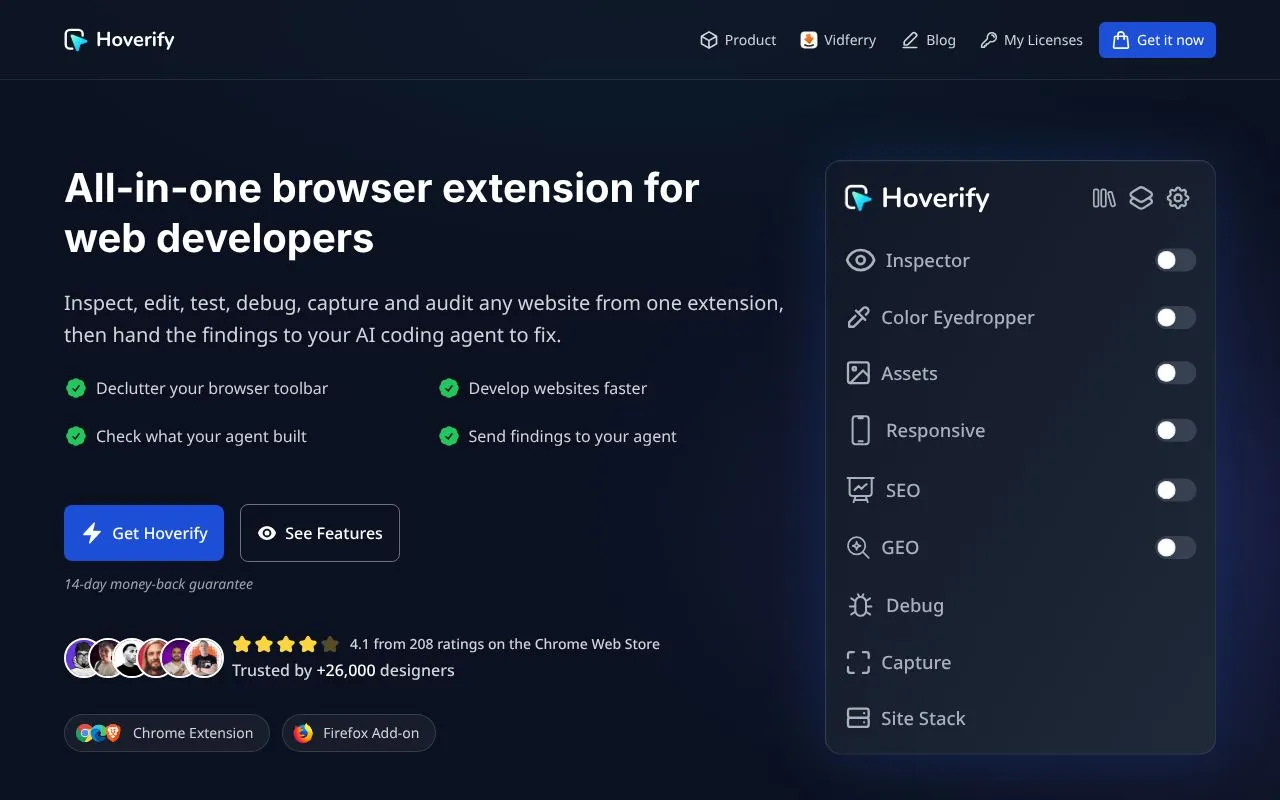
Task: Click the Firefox logo icon in the Add-on badge
Action: 303,733
